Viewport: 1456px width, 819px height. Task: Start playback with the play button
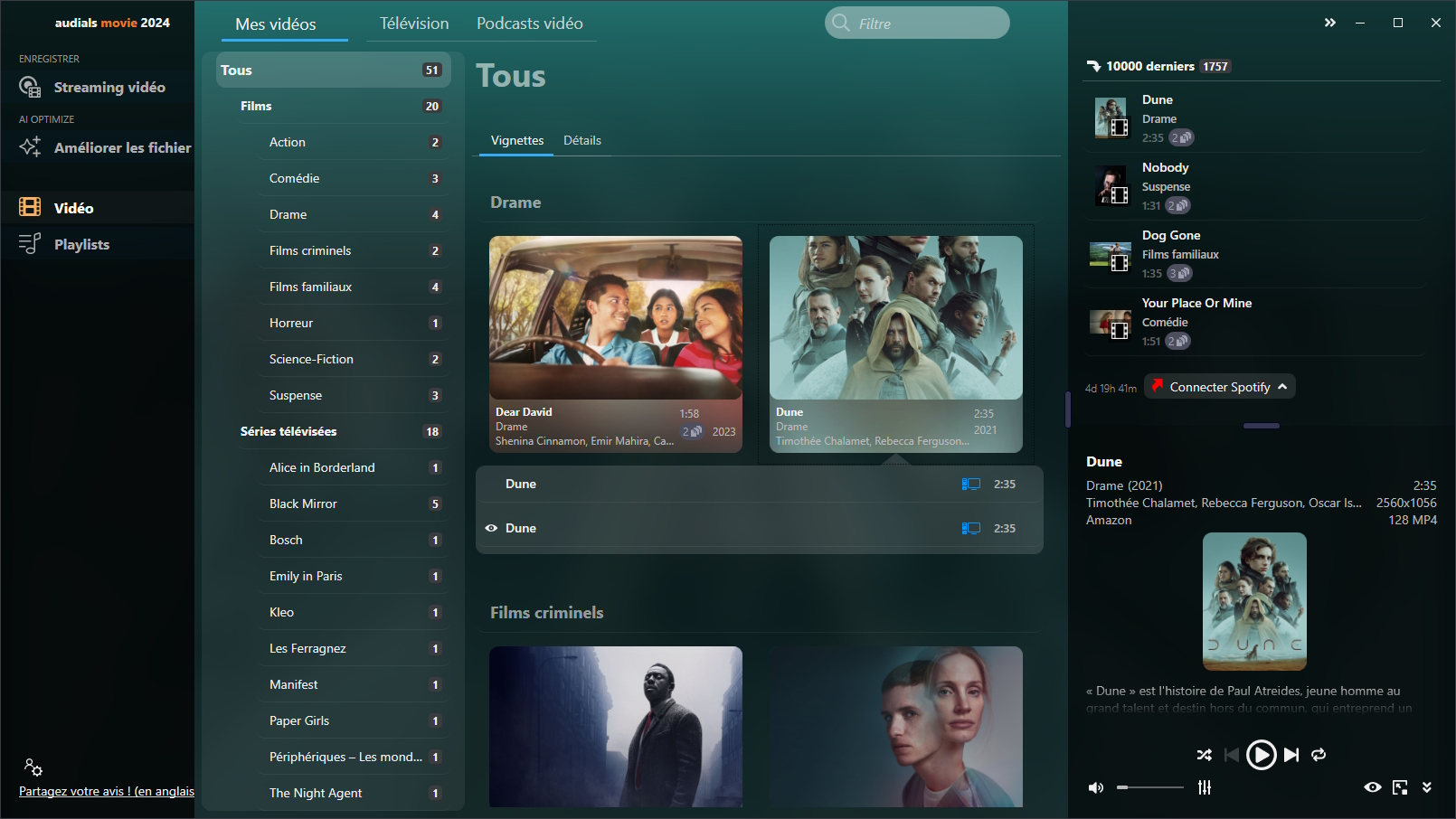click(1261, 755)
